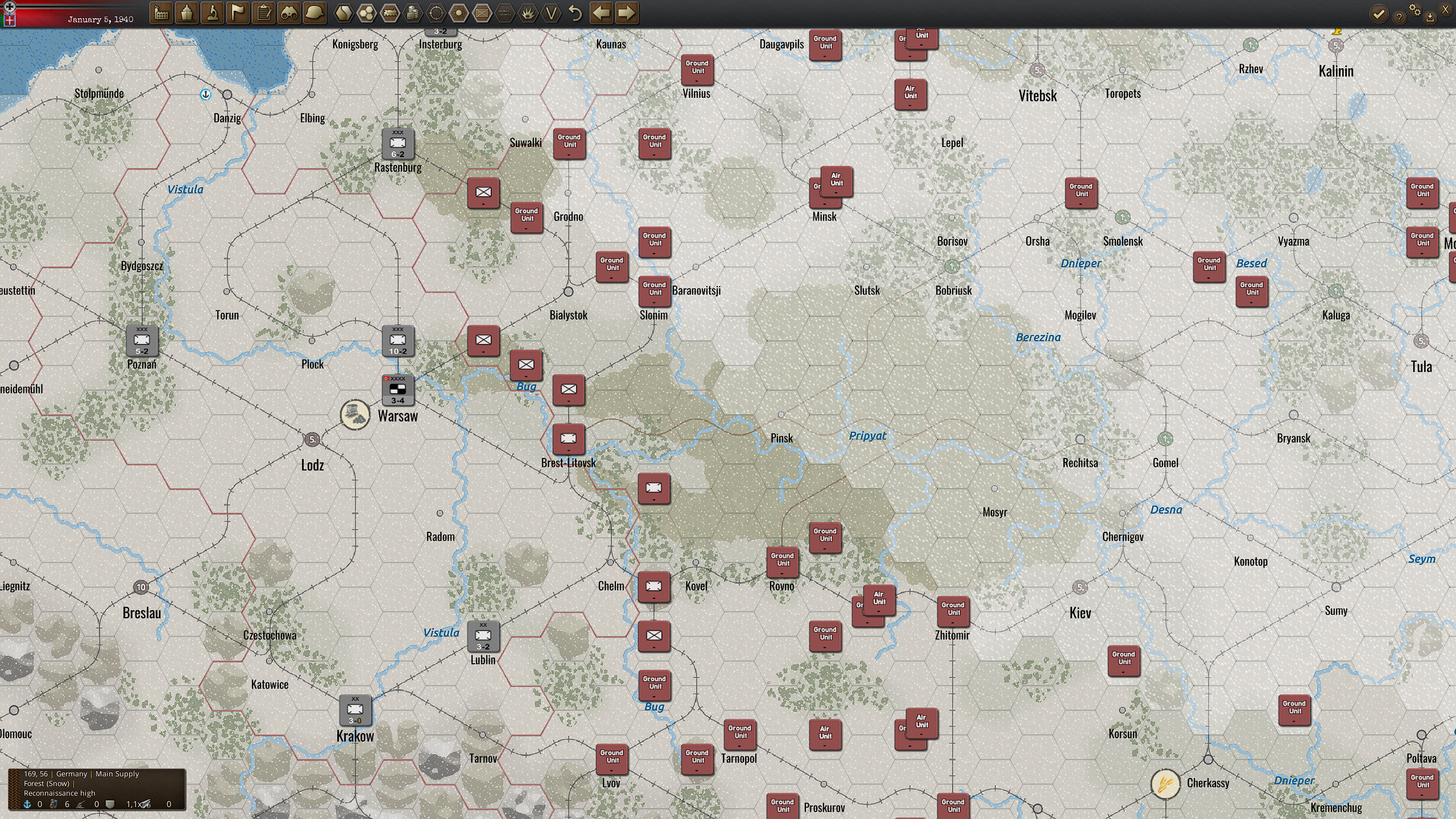
Task: Select the Ground Unit at Rovno
Action: click(782, 562)
